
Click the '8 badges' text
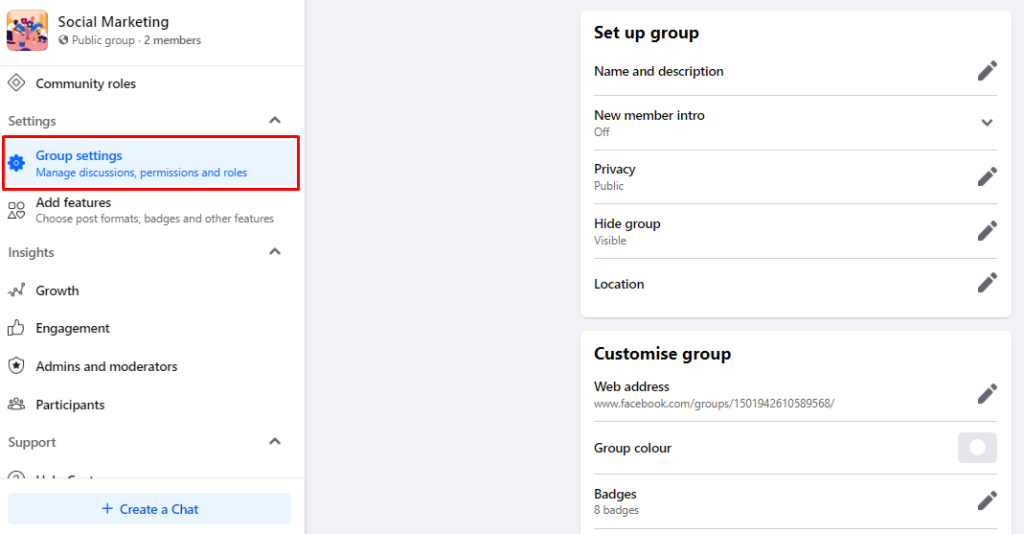616,510
